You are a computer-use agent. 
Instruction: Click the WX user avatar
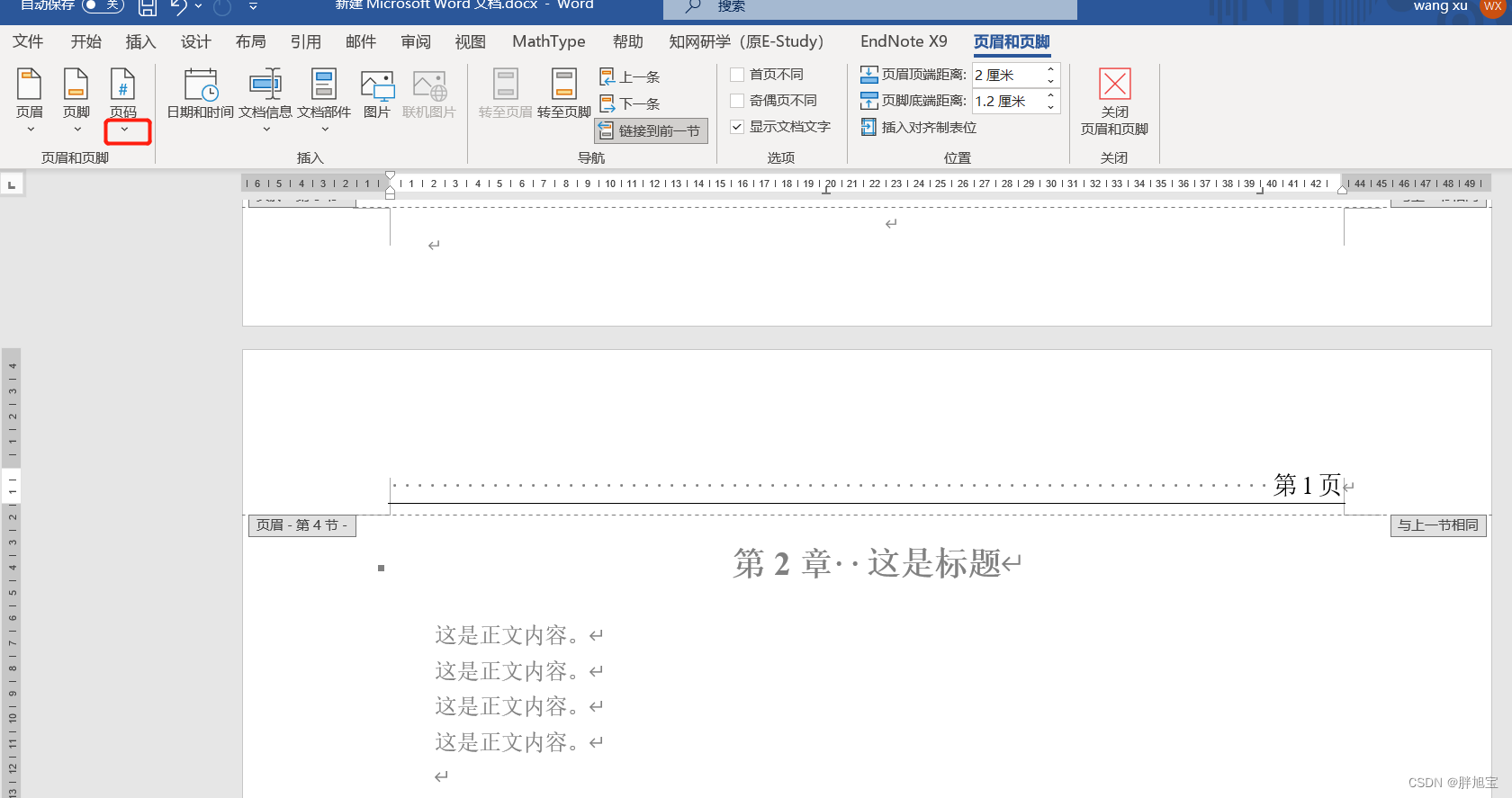[x=1493, y=5]
